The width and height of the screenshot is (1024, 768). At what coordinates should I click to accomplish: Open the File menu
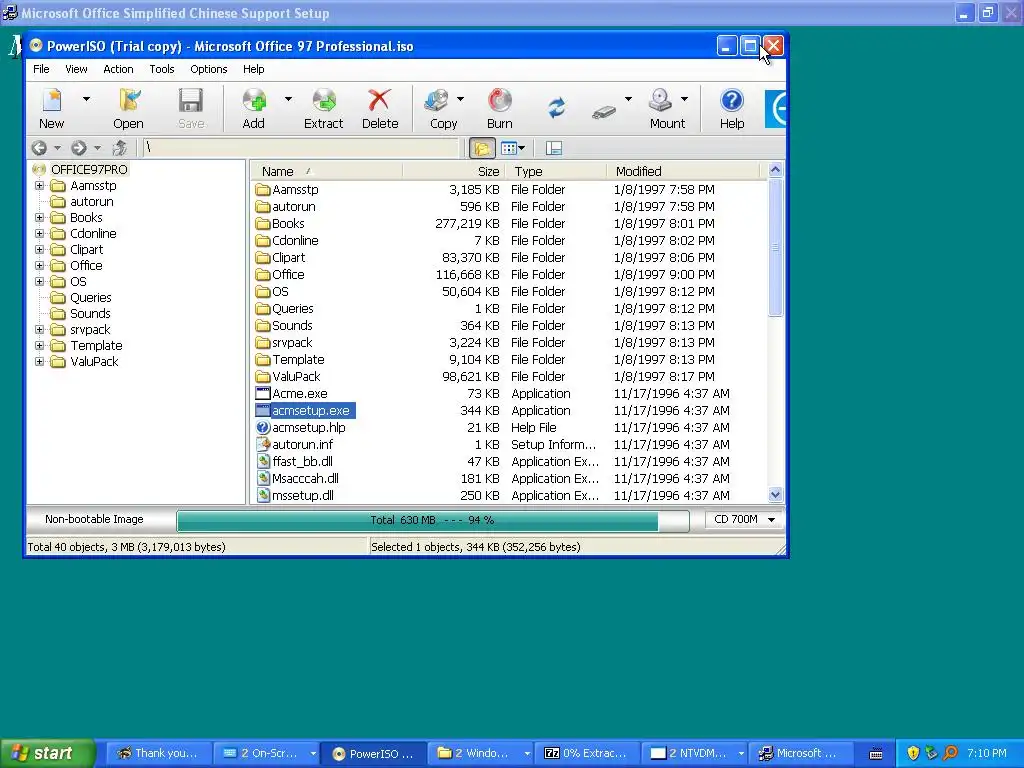tap(41, 69)
